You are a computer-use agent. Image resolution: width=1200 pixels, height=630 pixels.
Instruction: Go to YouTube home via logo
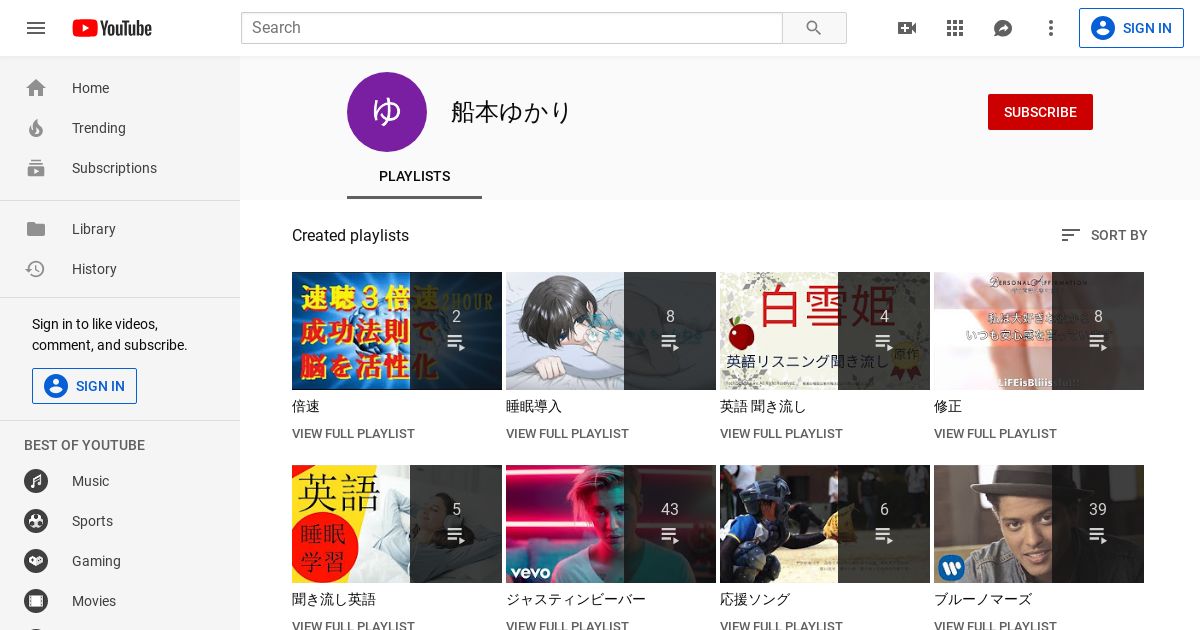[x=112, y=28]
